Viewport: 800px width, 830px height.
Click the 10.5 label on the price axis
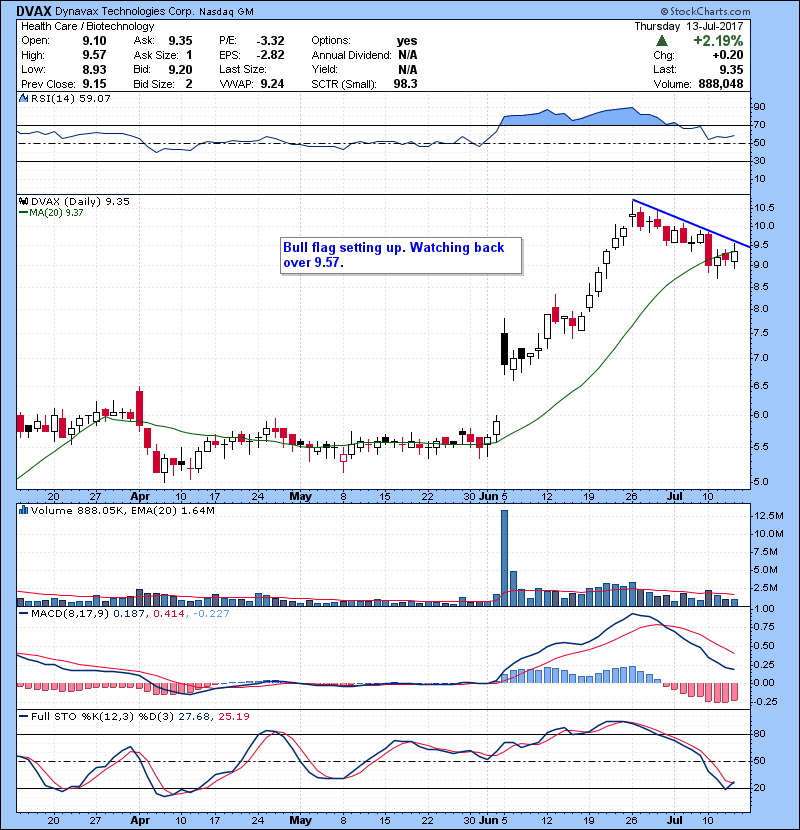[763, 208]
